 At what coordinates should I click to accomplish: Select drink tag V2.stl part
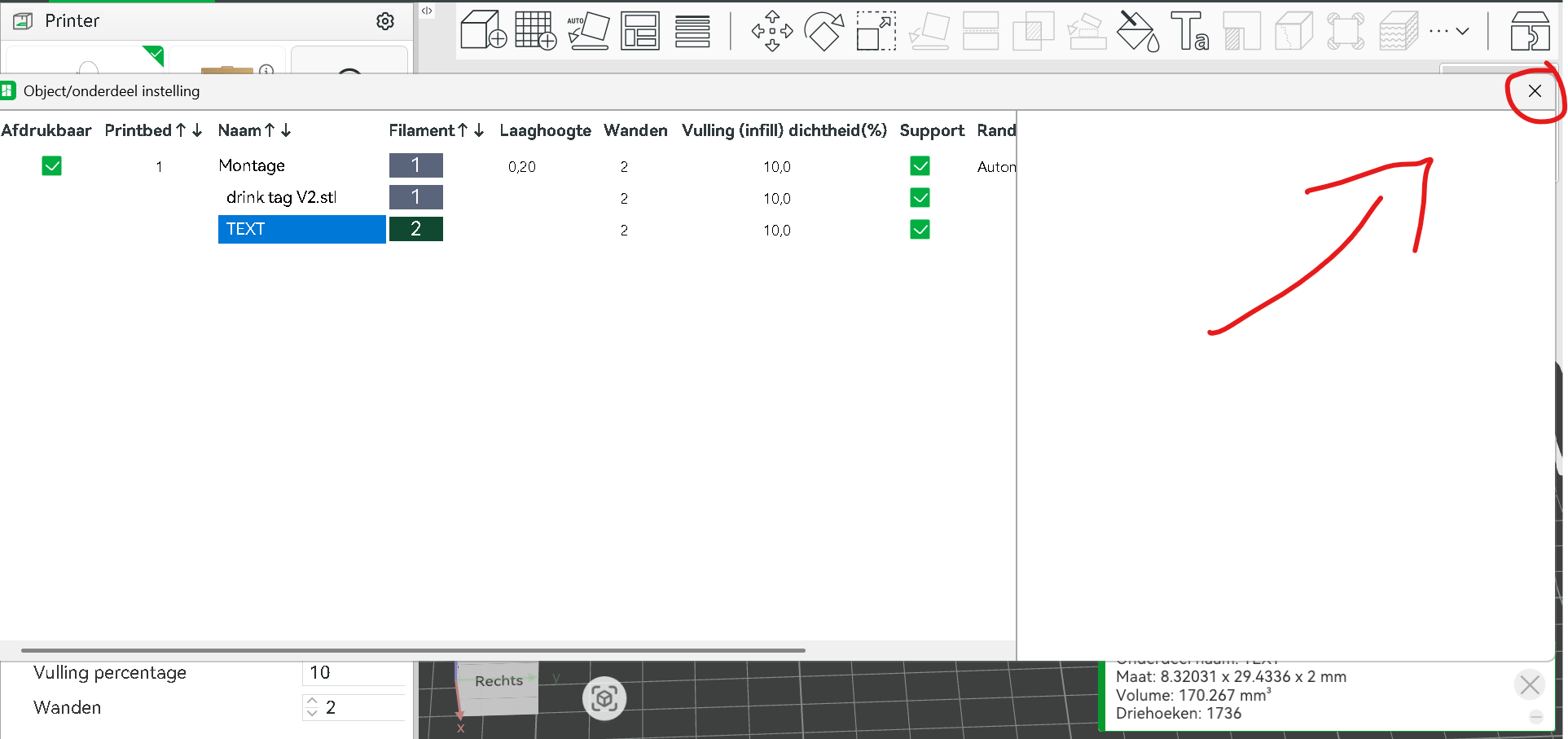point(281,197)
